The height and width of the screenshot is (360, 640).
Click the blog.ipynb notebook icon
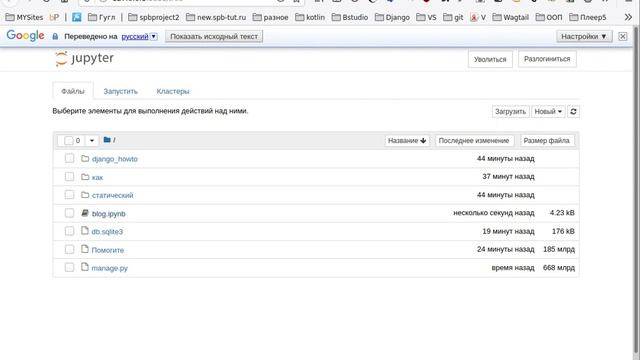click(x=85, y=213)
